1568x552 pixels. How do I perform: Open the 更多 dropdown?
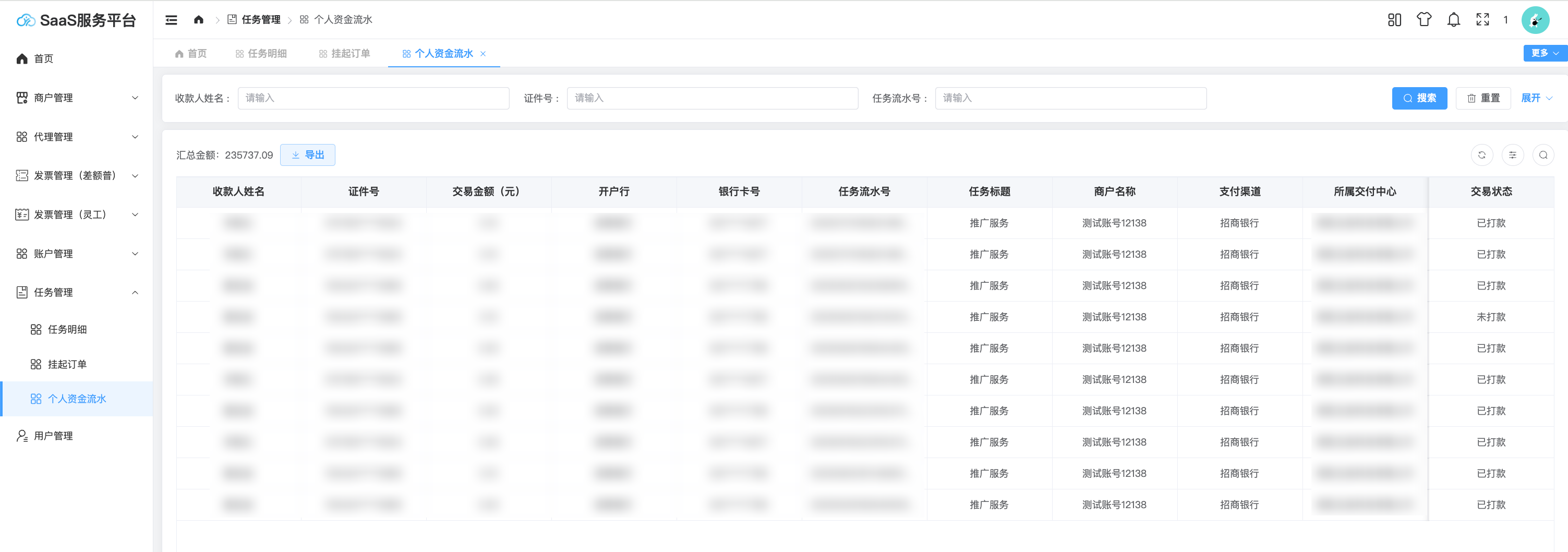click(x=1543, y=54)
